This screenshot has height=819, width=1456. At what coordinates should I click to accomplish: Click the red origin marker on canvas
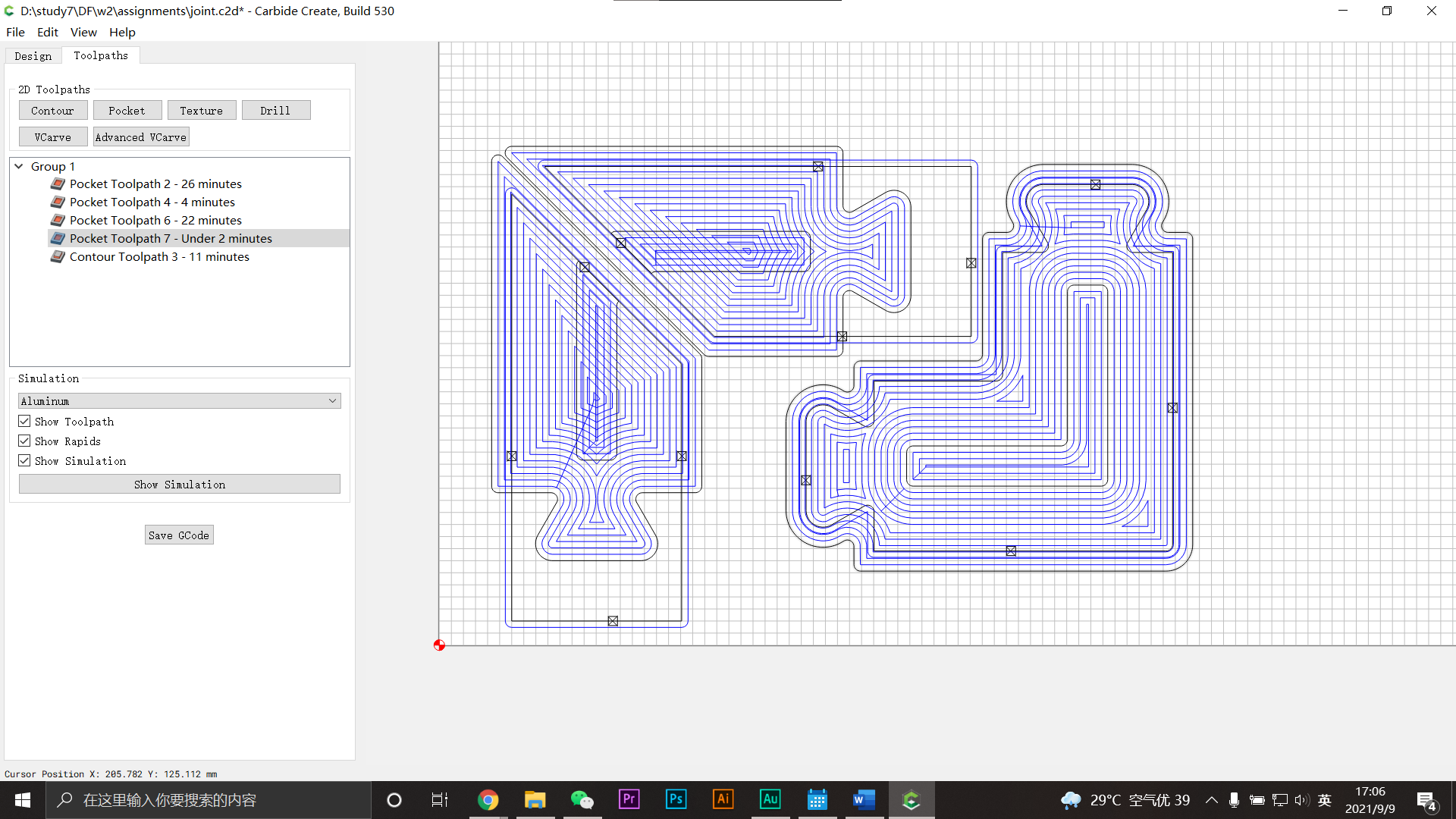click(439, 645)
